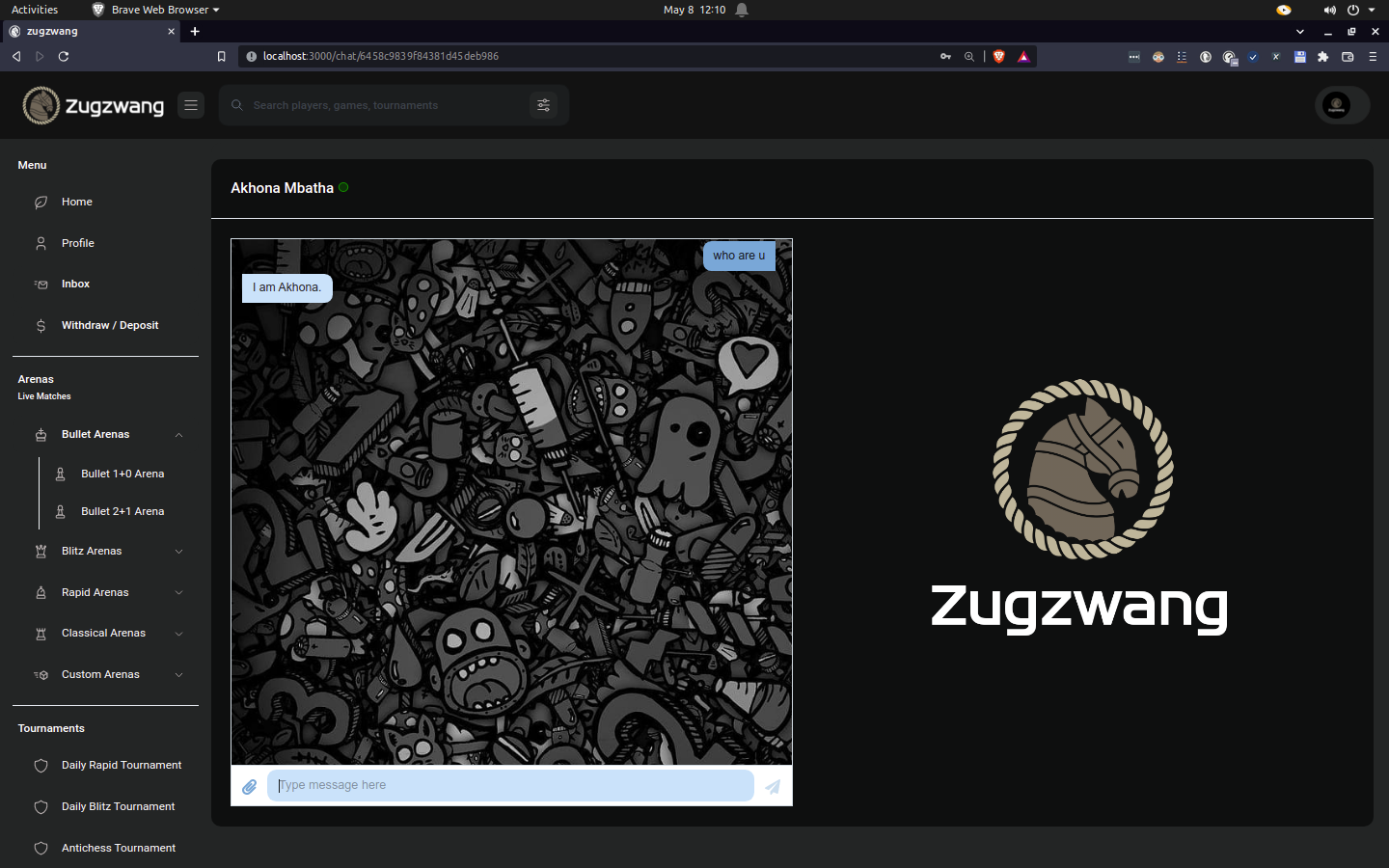Click the attachment paperclip icon
Viewport: 1389px width, 868px height.
(x=250, y=787)
